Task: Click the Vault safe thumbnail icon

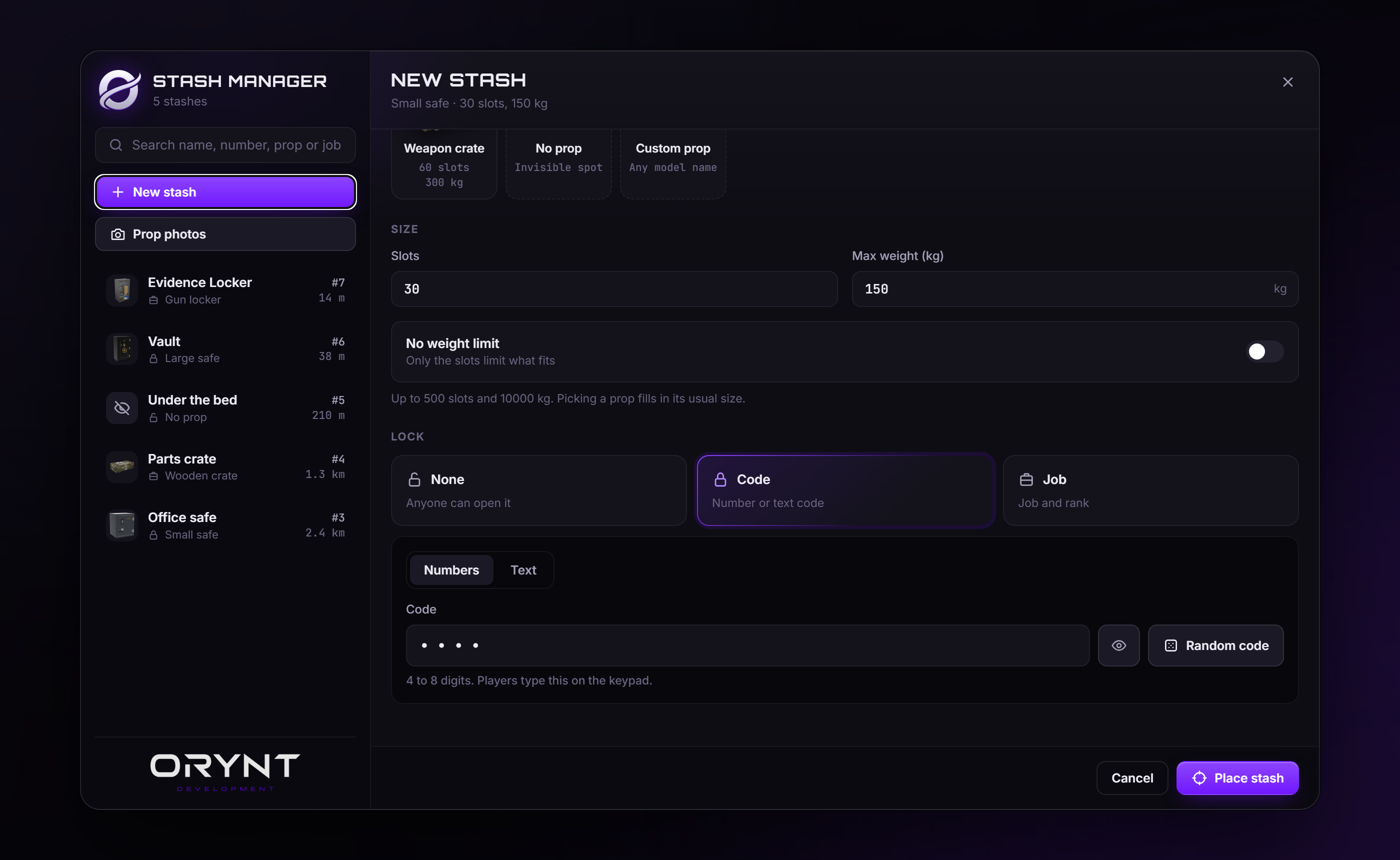Action: coord(121,348)
